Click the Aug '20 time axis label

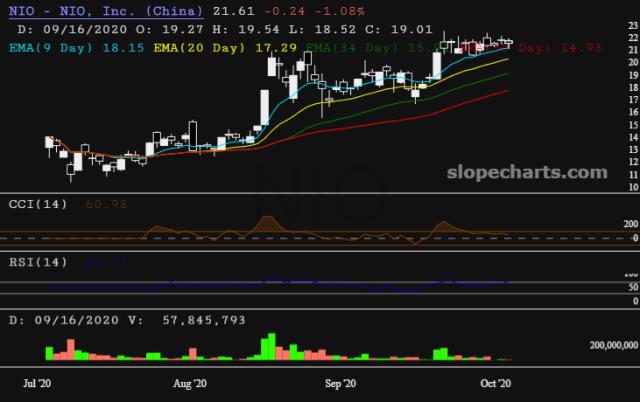[190, 383]
